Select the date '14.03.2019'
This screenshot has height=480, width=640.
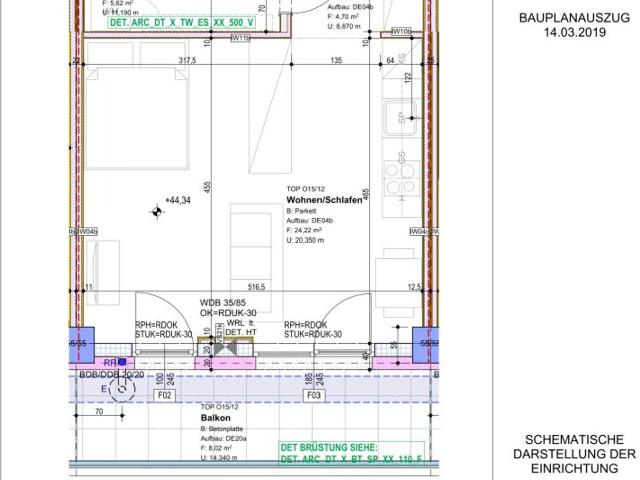pos(574,33)
